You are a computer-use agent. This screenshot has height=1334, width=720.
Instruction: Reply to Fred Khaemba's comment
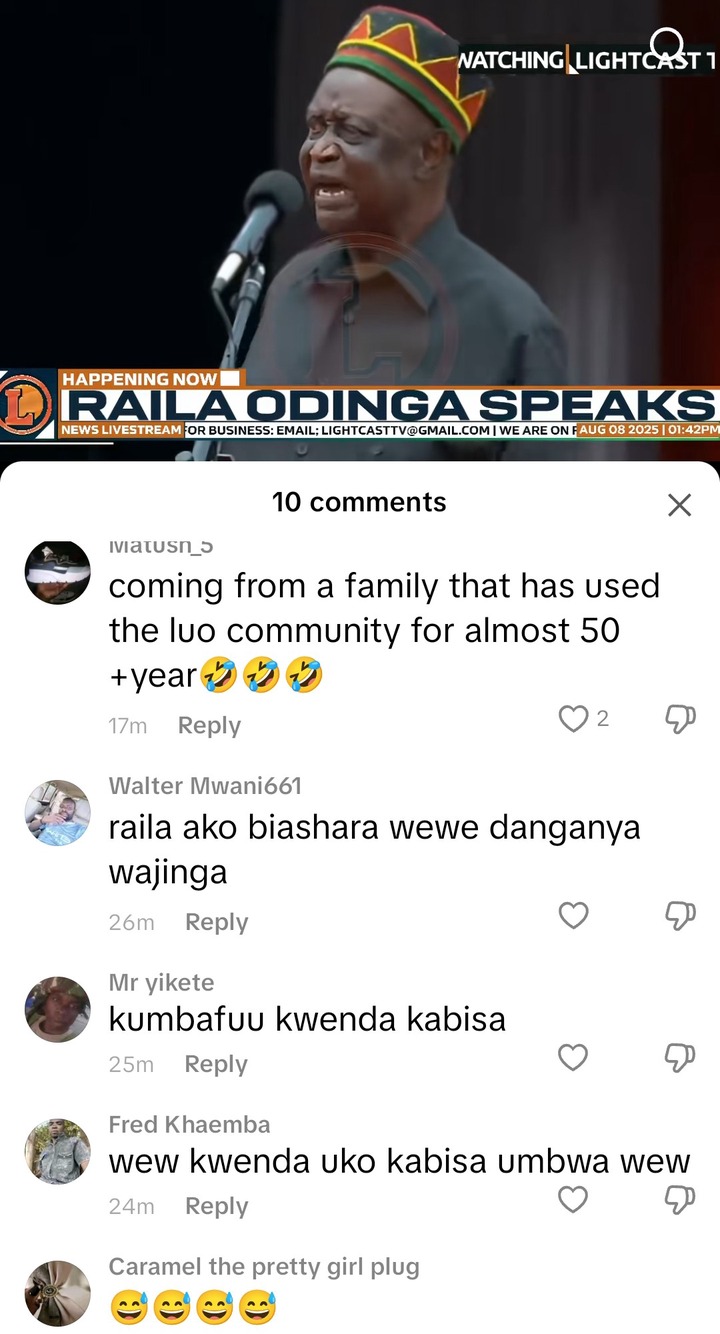click(216, 1206)
